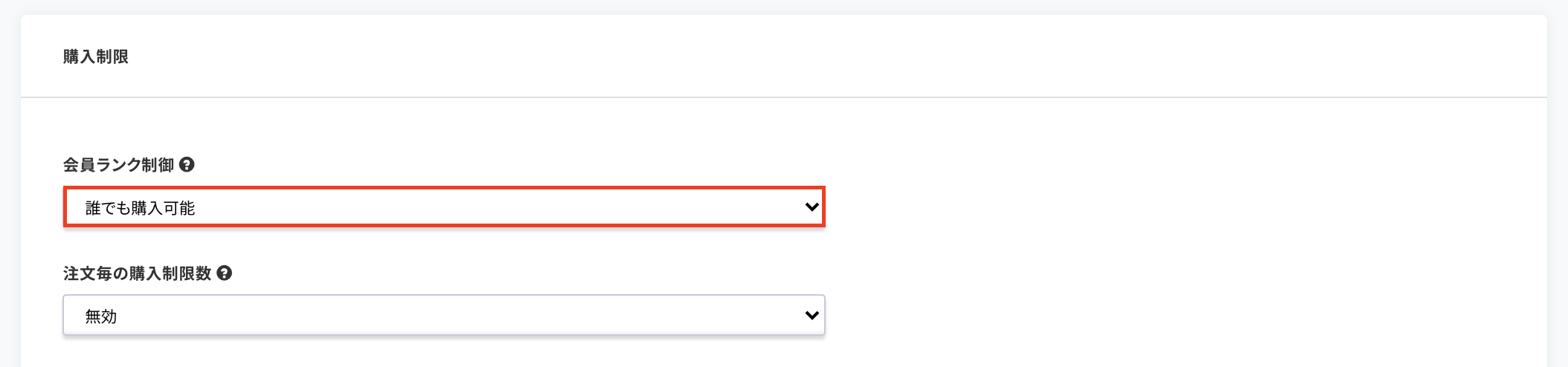1568x367 pixels.
Task: Click the 購入制限 section heading
Action: [x=96, y=56]
